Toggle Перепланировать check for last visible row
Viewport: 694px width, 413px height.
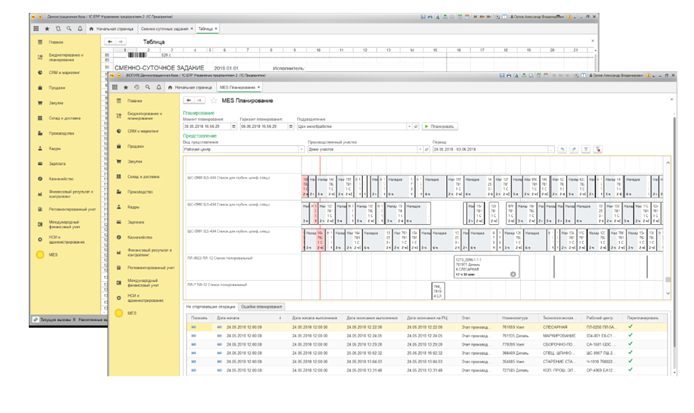point(630,370)
